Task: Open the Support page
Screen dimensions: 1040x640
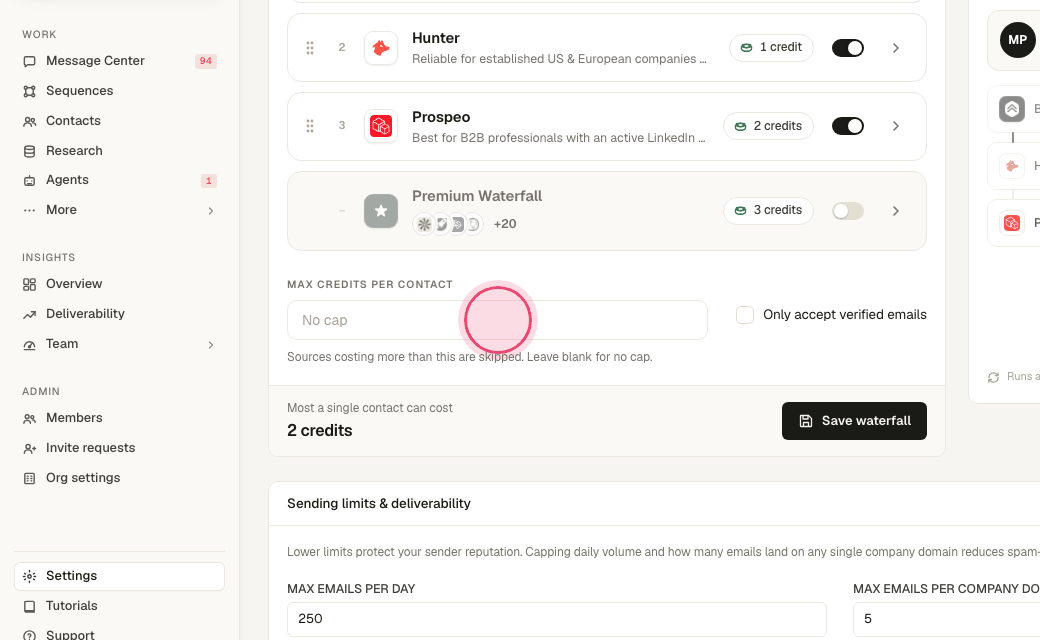Action: pos(119,635)
